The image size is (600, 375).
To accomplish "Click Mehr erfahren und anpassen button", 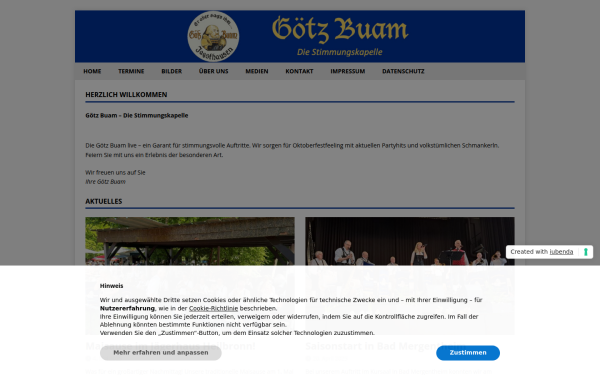I will click(x=161, y=353).
